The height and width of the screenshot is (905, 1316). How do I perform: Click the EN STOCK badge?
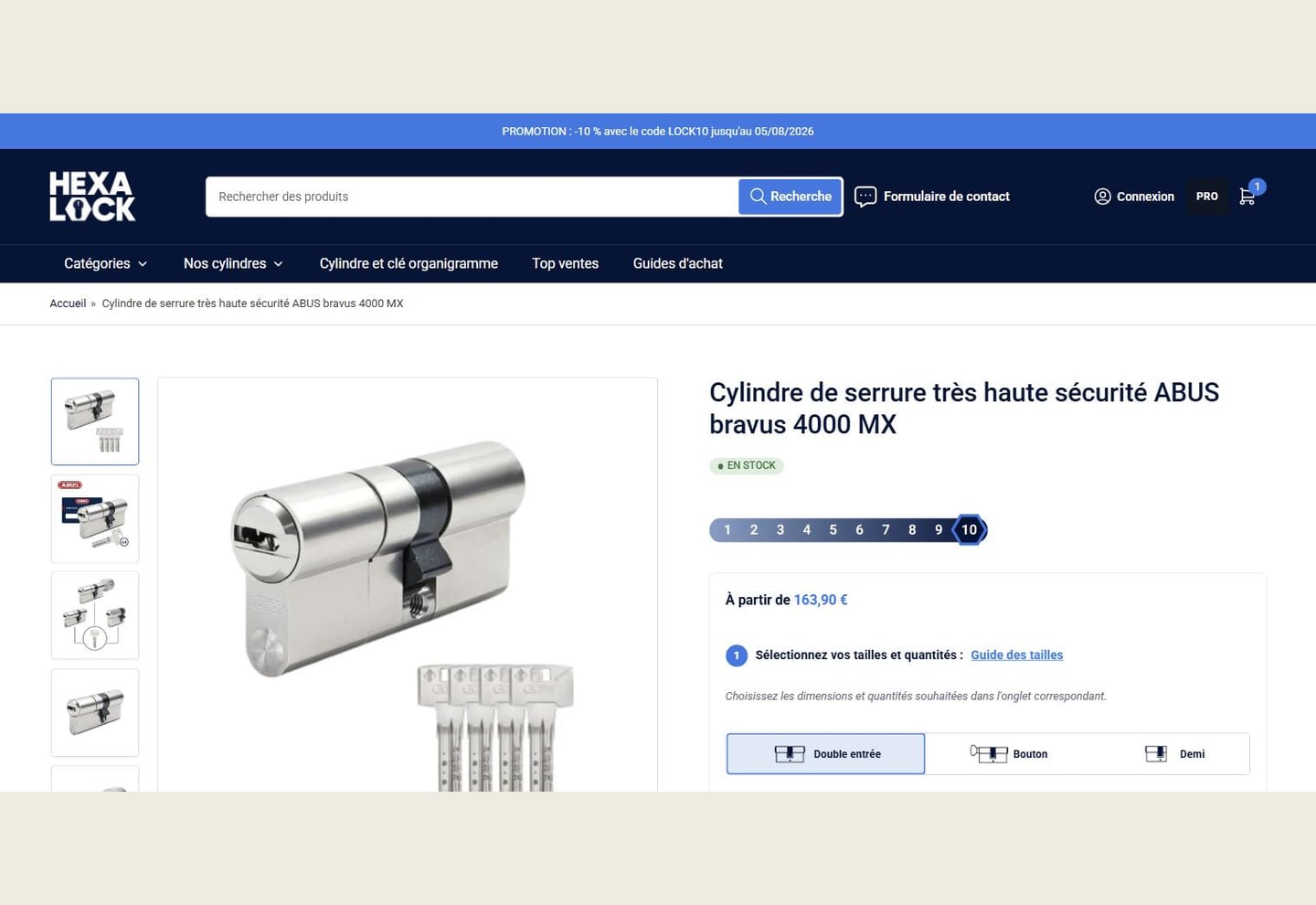click(x=747, y=465)
